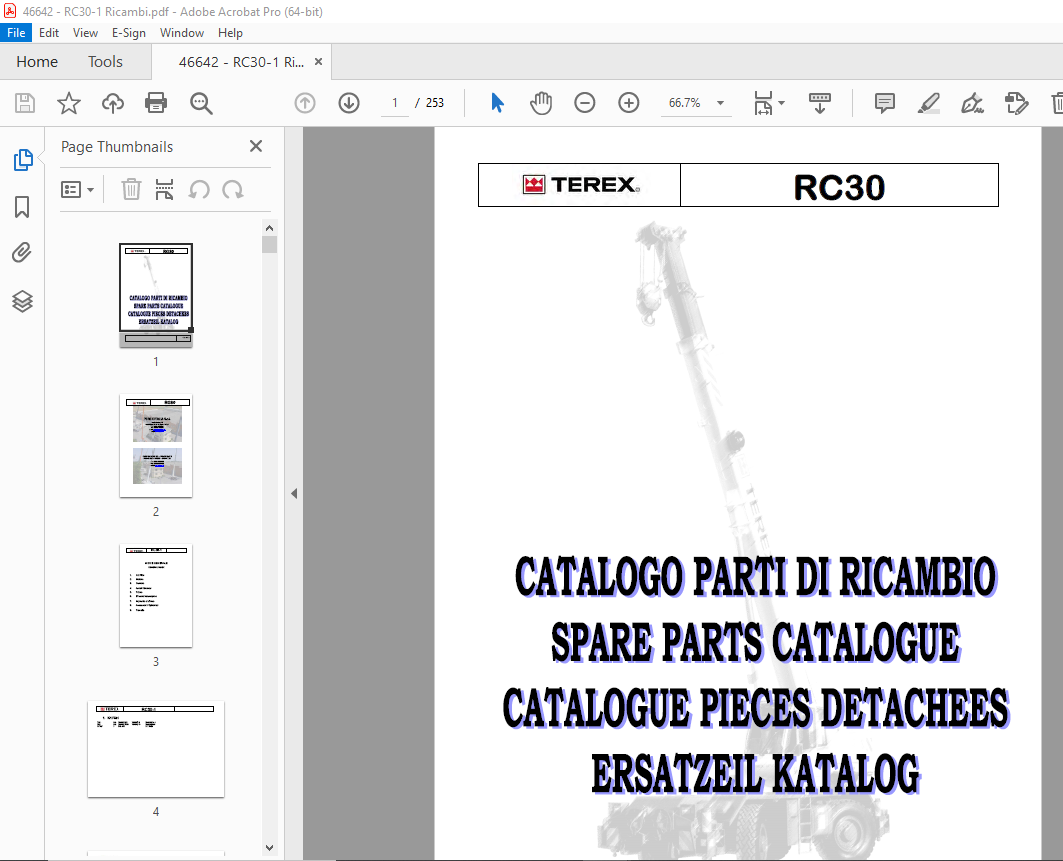This screenshot has height=861, width=1063.
Task: Open the View menu
Action: (x=85, y=33)
